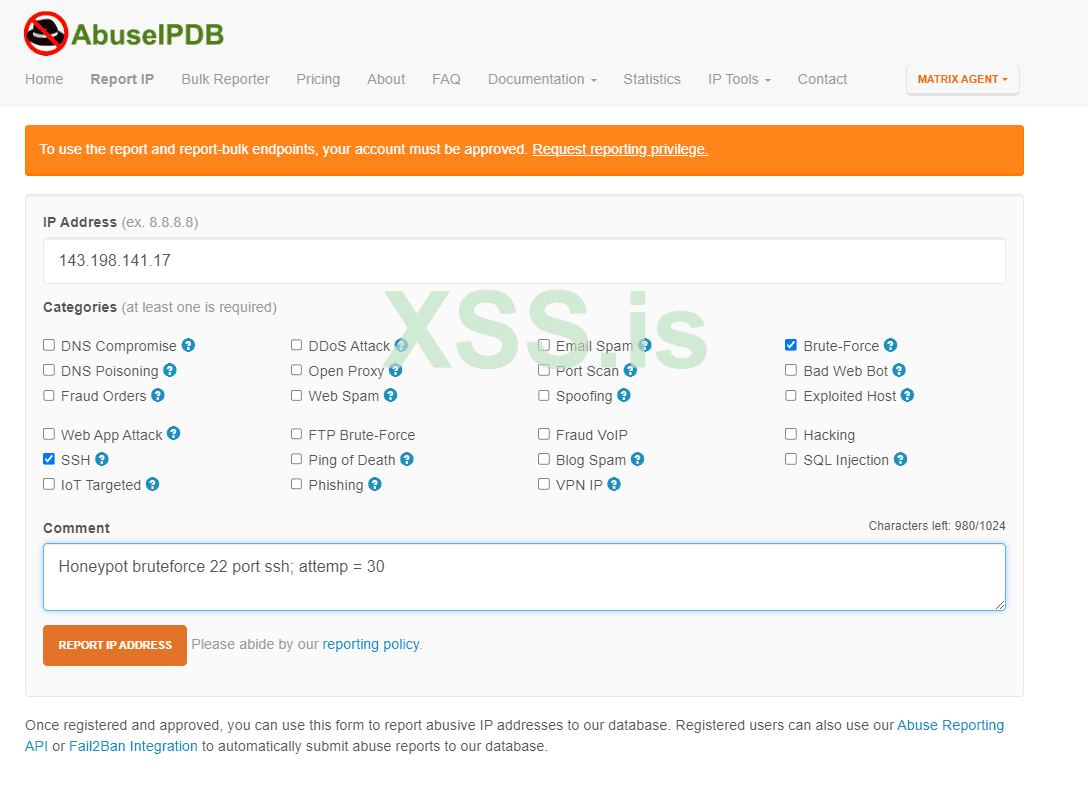Expand the IP Tools dropdown
The image size is (1088, 804).
[x=739, y=79]
